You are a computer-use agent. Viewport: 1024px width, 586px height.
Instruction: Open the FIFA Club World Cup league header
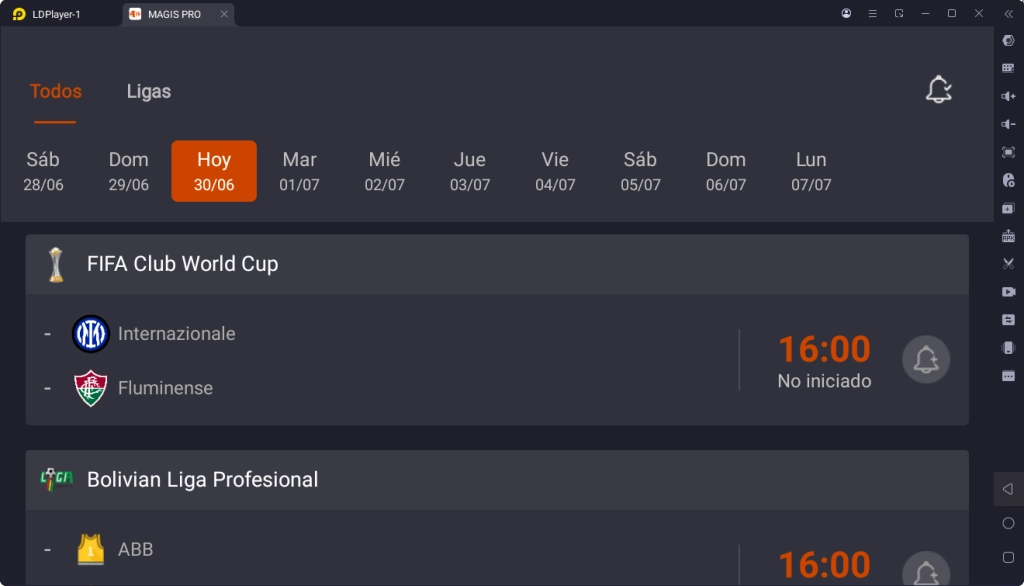click(497, 264)
